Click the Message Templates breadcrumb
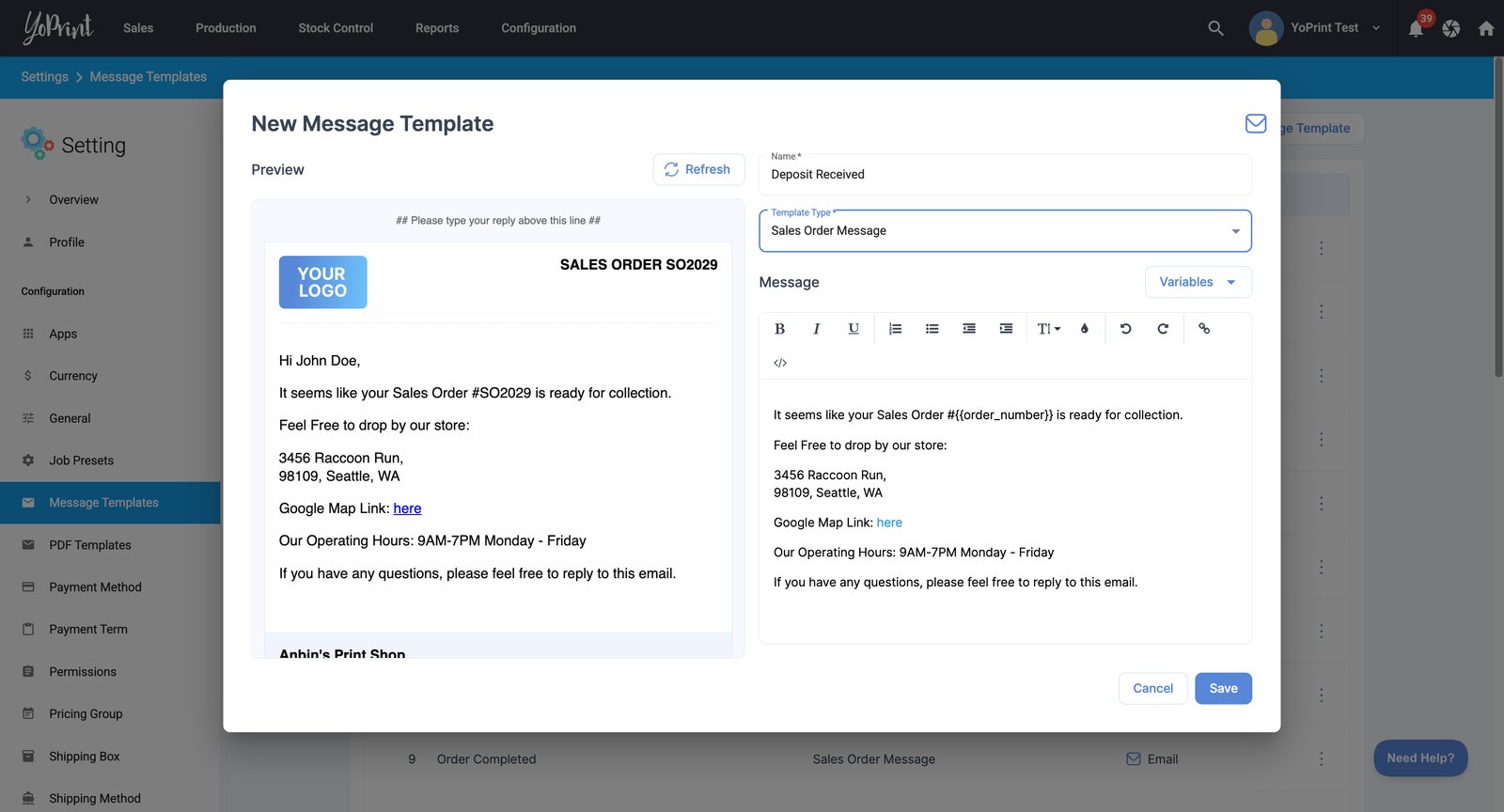Viewport: 1504px width, 812px height. pyautogui.click(x=148, y=77)
